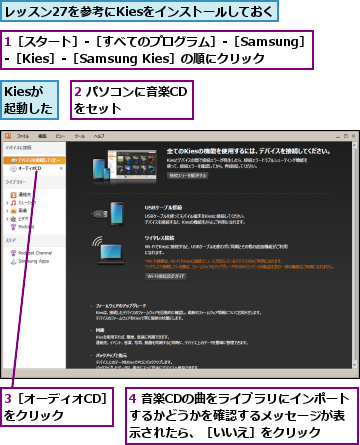Image resolution: width=360 pixels, height=445 pixels.
Task: Open the 編集 menu
Action: click(x=42, y=136)
